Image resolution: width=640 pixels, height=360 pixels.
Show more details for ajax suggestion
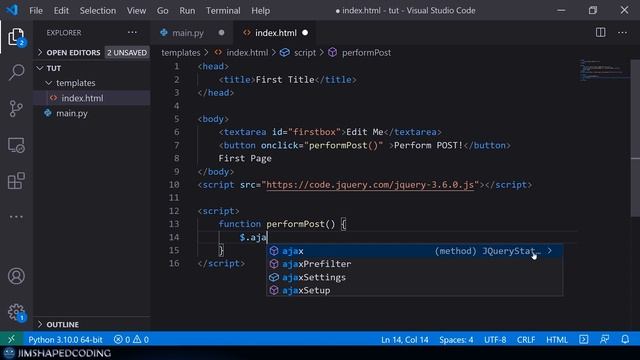550,251
